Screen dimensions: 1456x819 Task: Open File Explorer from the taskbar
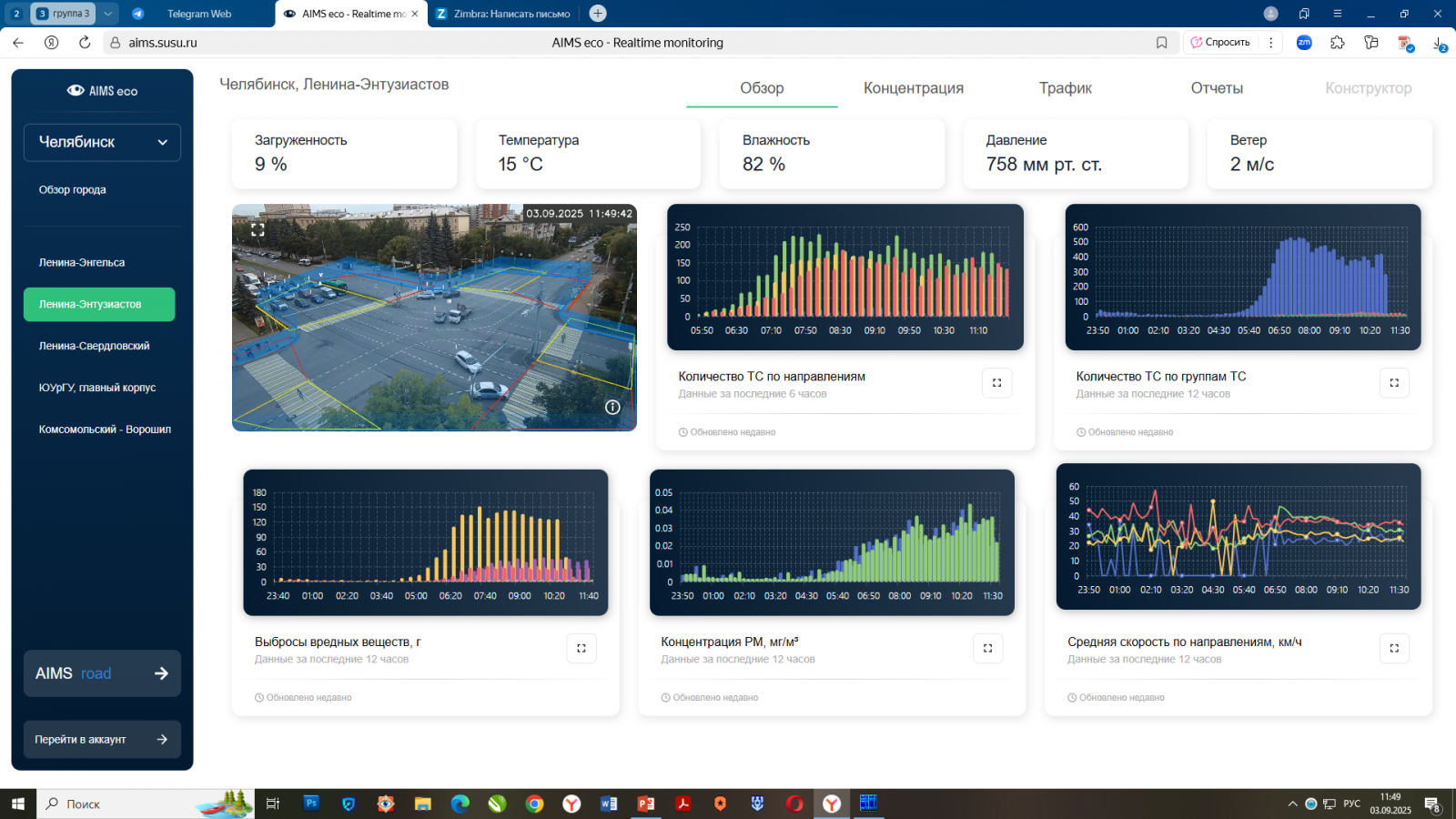(x=422, y=804)
